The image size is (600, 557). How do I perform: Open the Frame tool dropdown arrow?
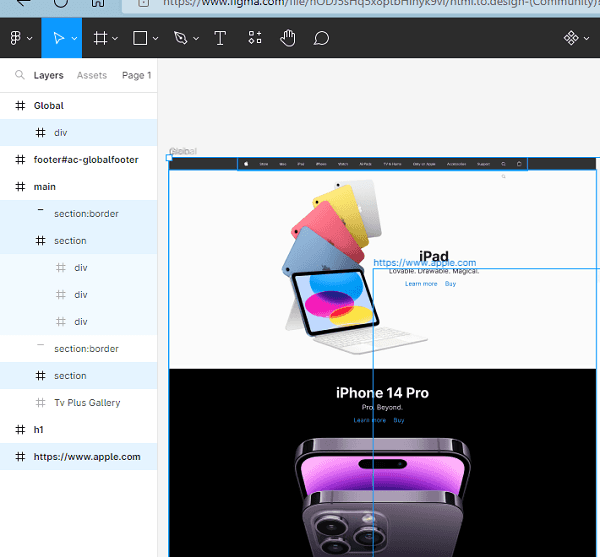click(x=116, y=39)
